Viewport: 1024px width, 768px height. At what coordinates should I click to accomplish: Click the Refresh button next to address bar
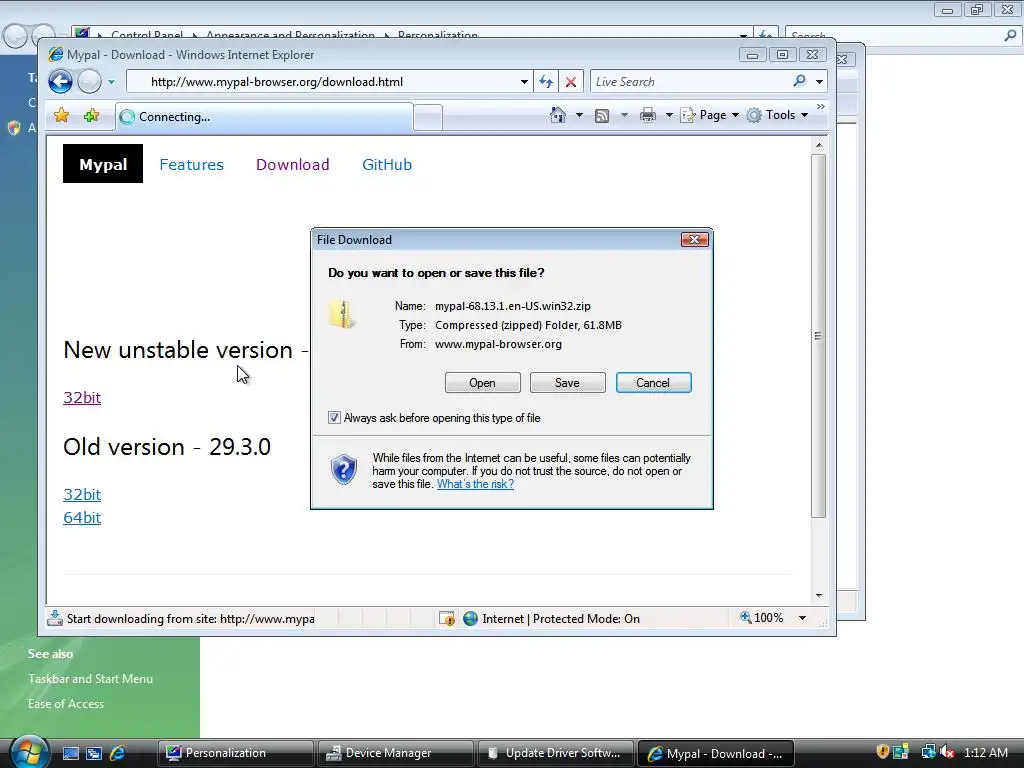click(x=545, y=82)
